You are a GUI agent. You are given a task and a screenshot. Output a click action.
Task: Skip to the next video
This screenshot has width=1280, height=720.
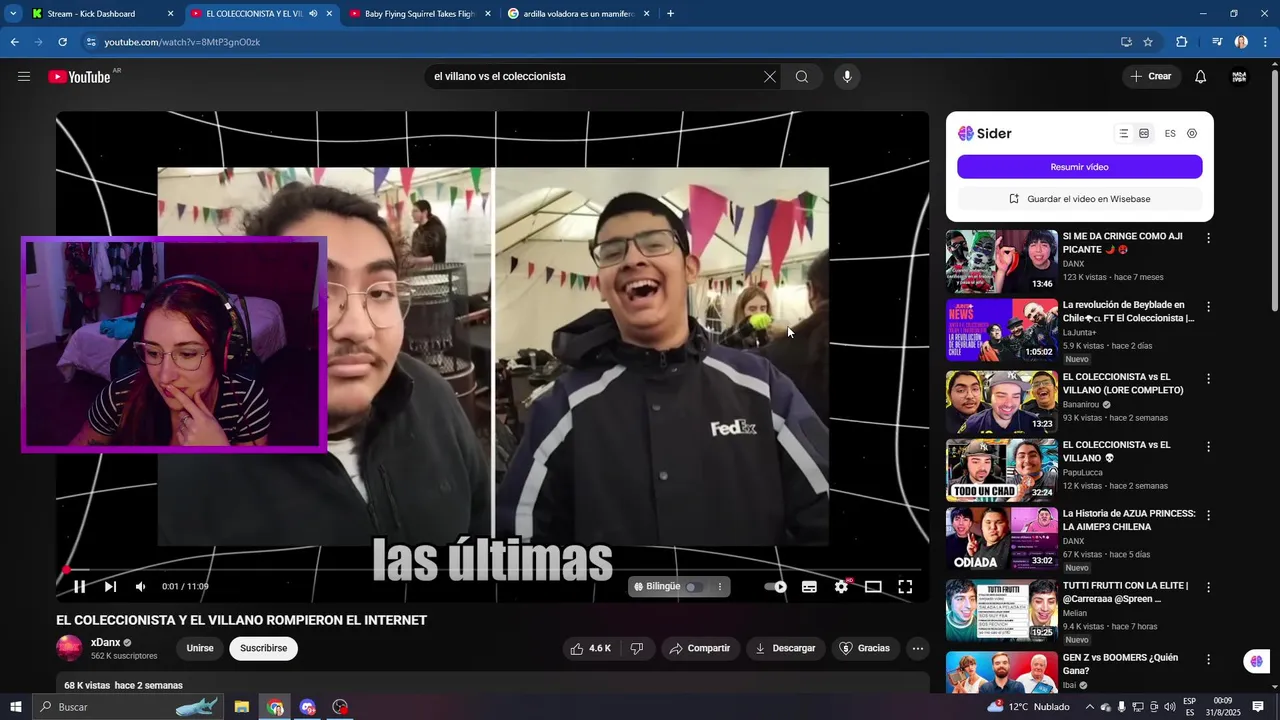110,587
